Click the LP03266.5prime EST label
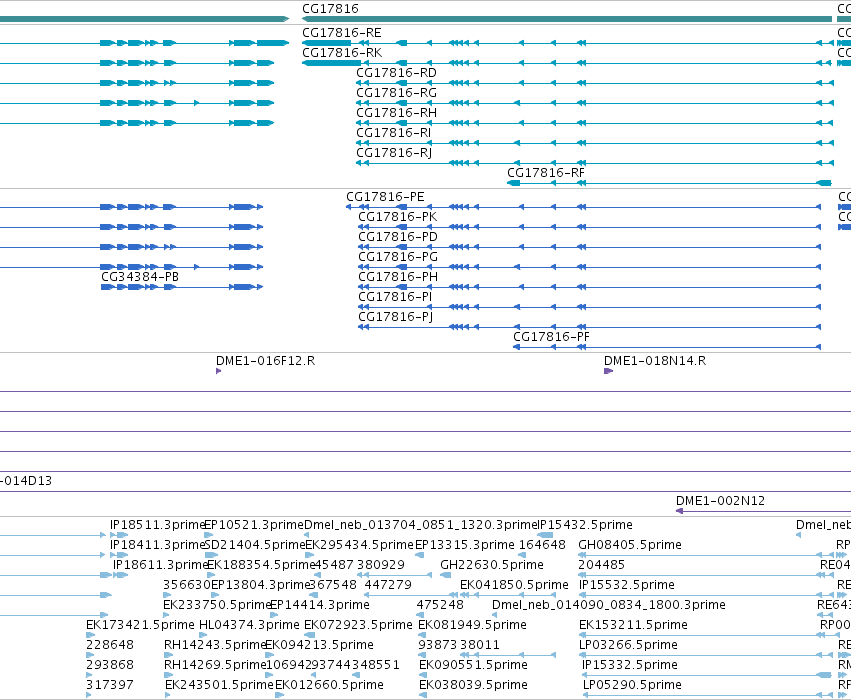The width and height of the screenshot is (851, 700). [x=628, y=646]
